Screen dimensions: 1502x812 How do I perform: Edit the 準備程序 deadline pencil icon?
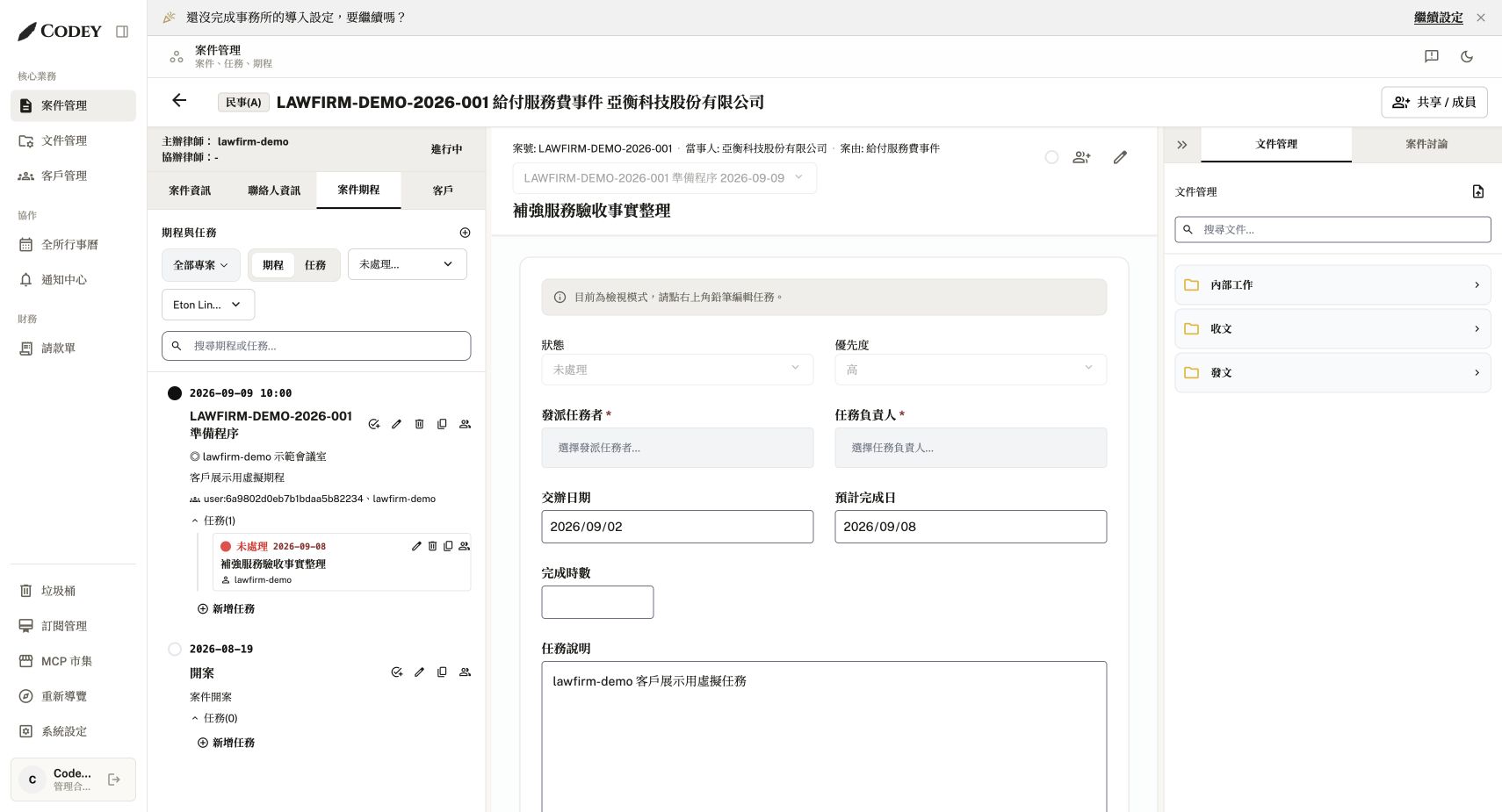click(396, 424)
